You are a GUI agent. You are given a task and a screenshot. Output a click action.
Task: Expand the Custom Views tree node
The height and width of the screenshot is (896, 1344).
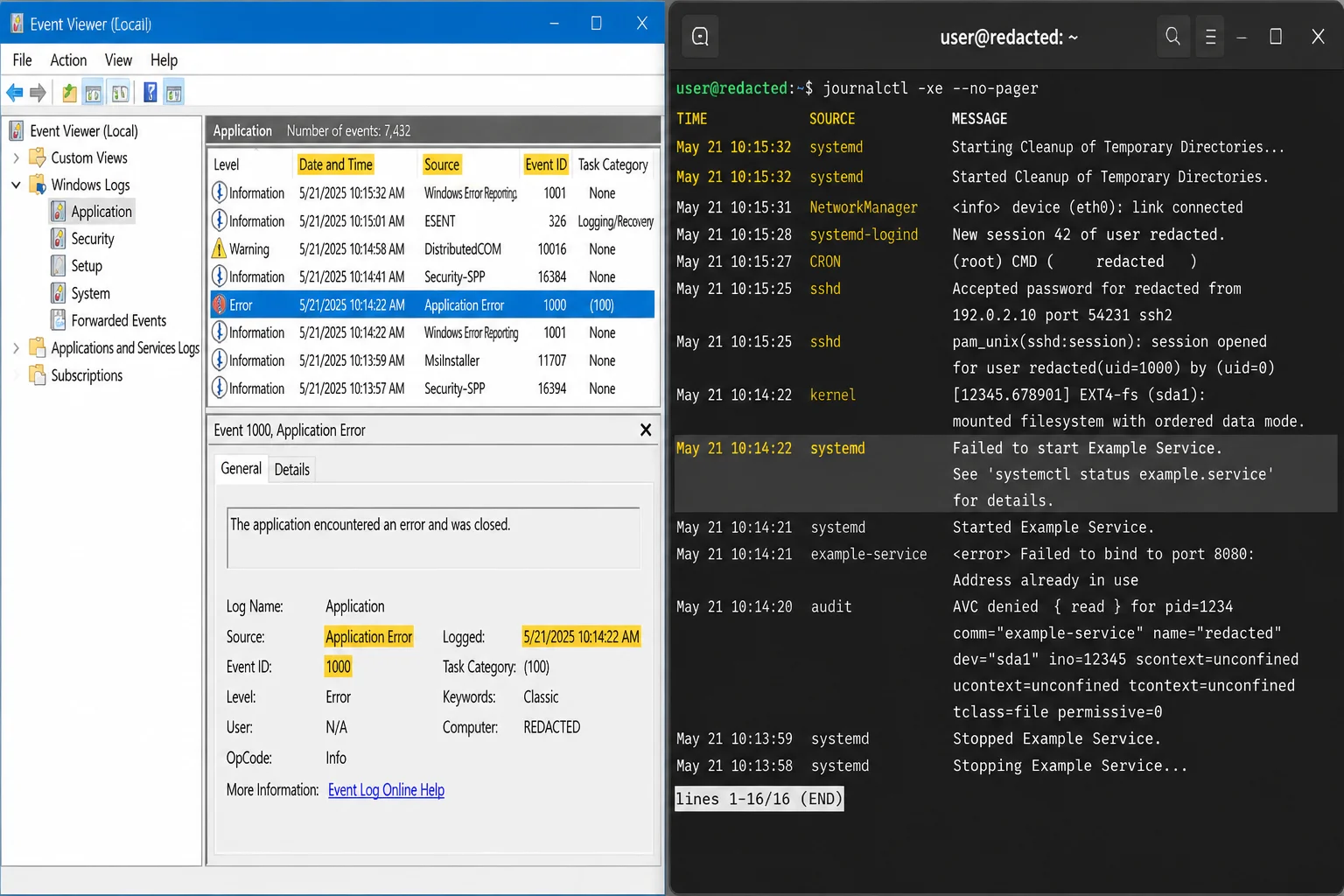tap(16, 157)
